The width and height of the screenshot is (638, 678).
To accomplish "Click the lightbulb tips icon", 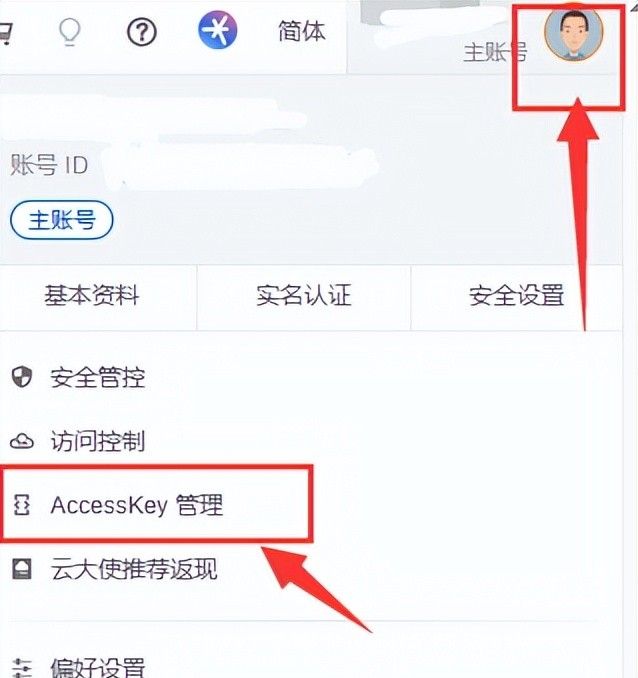I will [70, 31].
